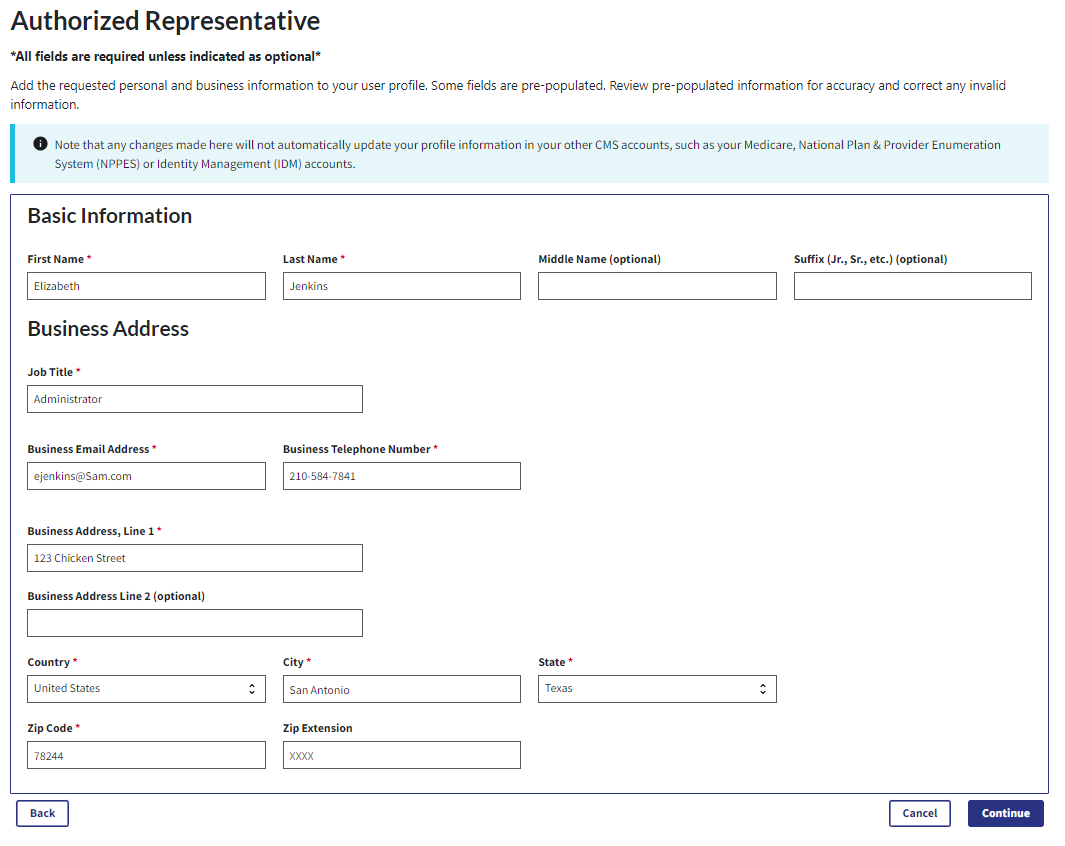
Task: Select the Business Email Address field
Action: 146,476
